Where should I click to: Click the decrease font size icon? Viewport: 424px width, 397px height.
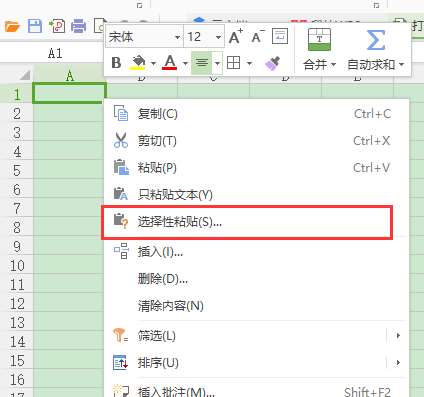[257, 36]
